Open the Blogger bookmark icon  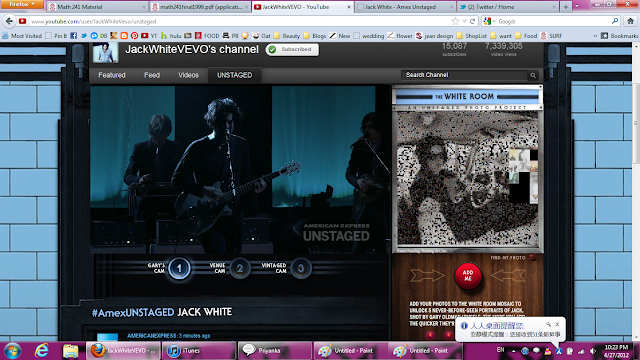[x=124, y=36]
